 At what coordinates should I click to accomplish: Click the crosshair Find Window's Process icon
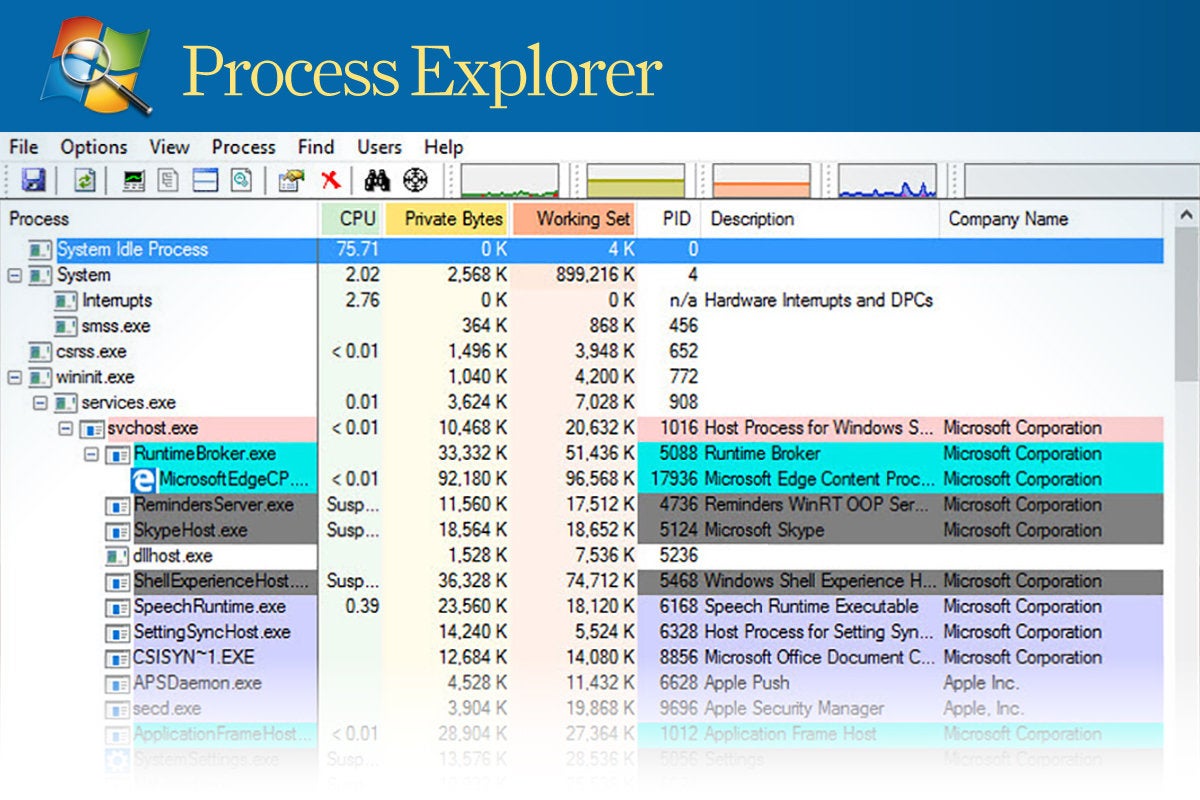[x=415, y=180]
